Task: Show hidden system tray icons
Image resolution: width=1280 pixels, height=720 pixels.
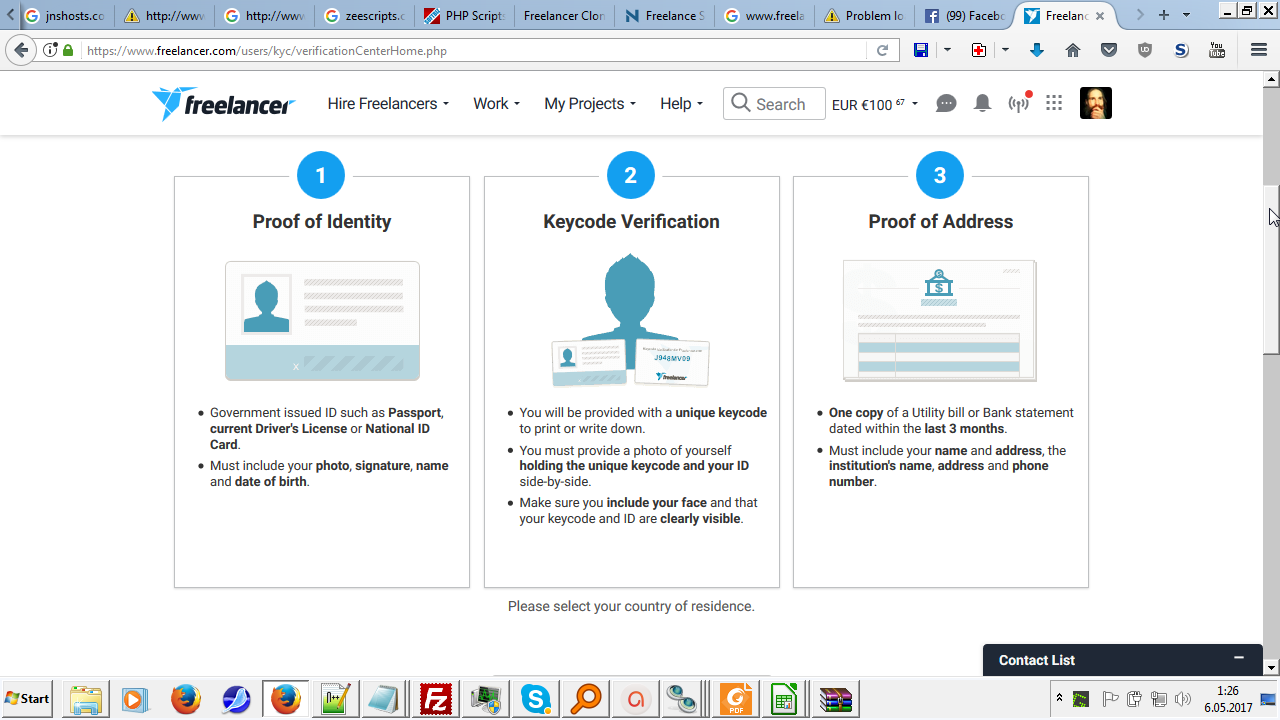Action: click(1059, 698)
